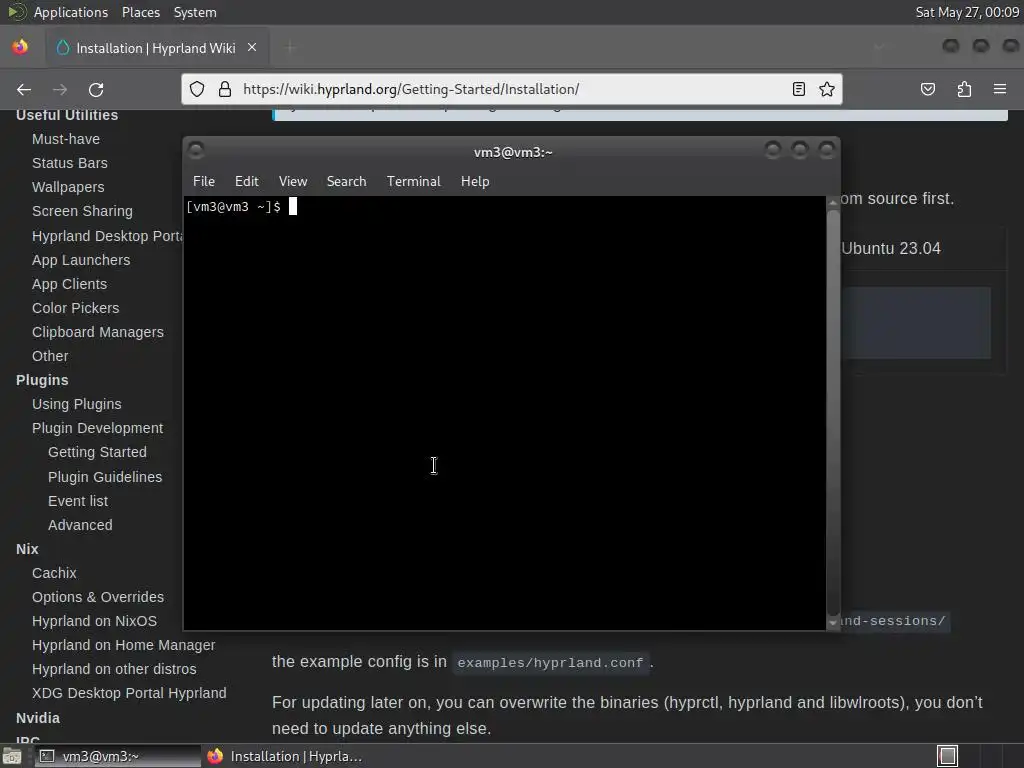Open a new Firefox tab with plus

[x=290, y=48]
